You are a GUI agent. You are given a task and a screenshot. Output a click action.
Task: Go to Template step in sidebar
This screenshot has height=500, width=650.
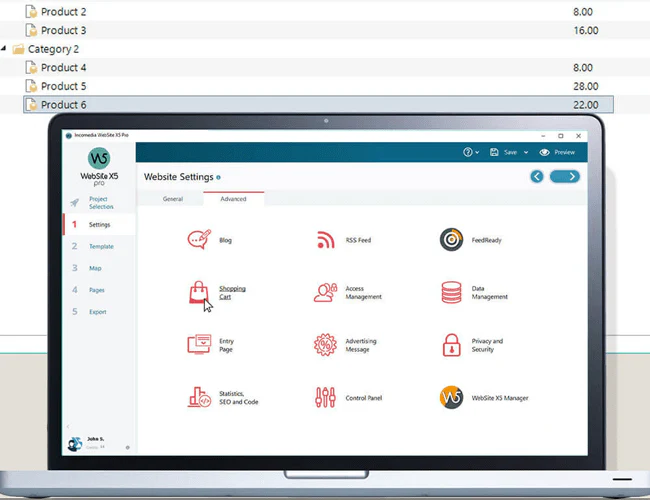pos(101,246)
